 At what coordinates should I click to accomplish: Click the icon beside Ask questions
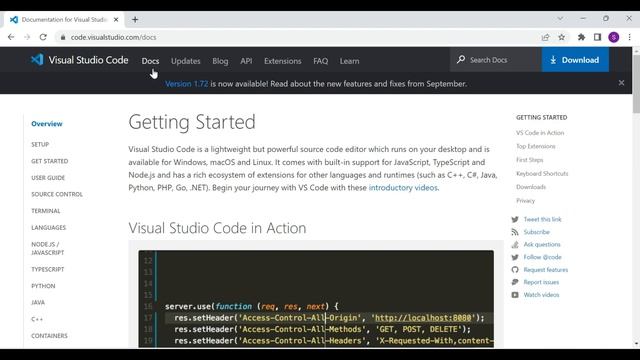(x=515, y=244)
